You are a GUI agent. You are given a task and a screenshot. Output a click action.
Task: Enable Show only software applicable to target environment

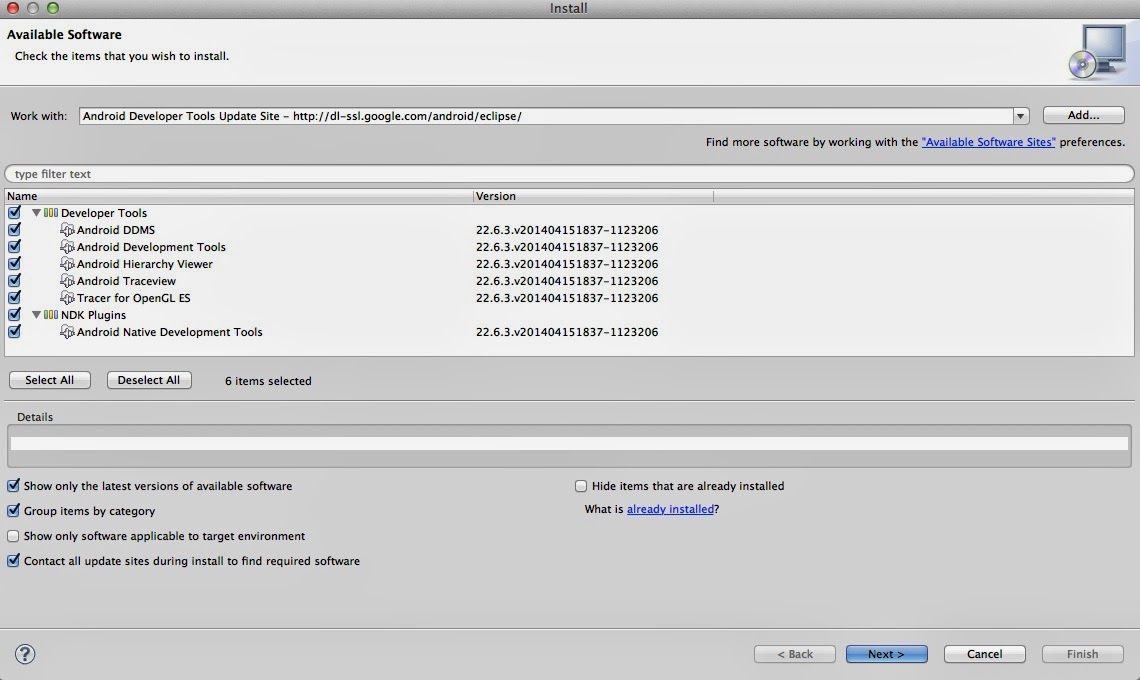13,536
